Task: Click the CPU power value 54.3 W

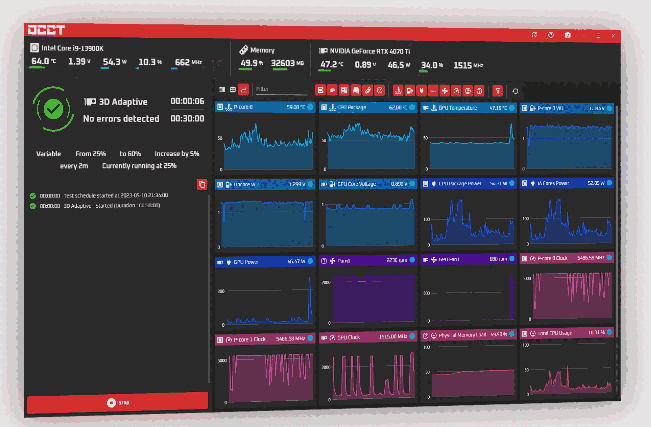Action: point(115,62)
